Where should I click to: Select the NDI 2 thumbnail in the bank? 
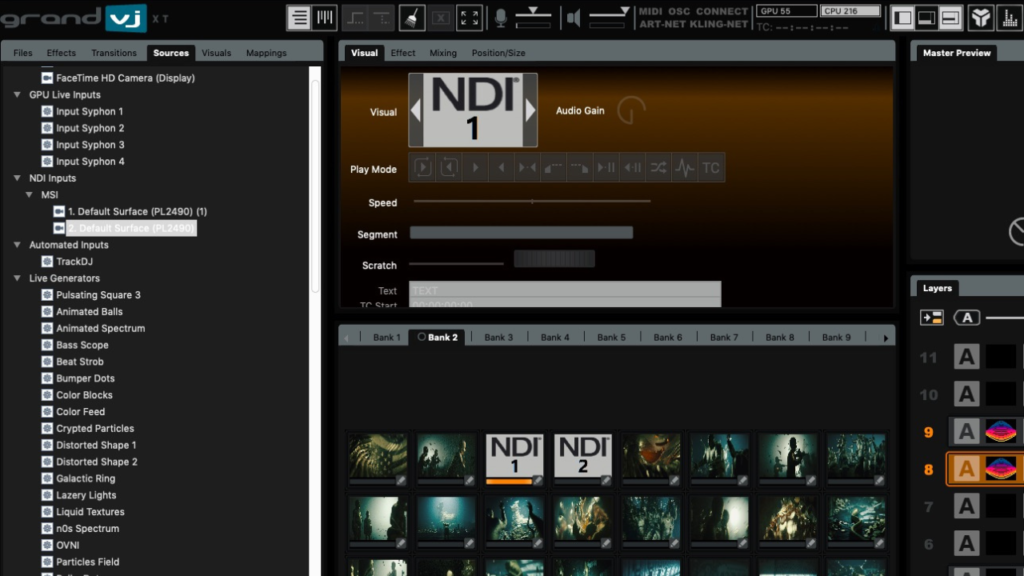[x=582, y=455]
